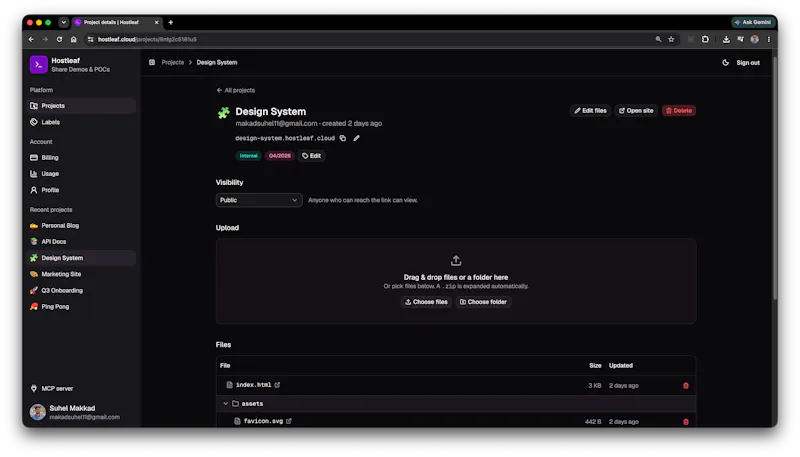This screenshot has height=457, width=800.
Task: Click the Design System puzzle icon in header
Action: (x=223, y=113)
